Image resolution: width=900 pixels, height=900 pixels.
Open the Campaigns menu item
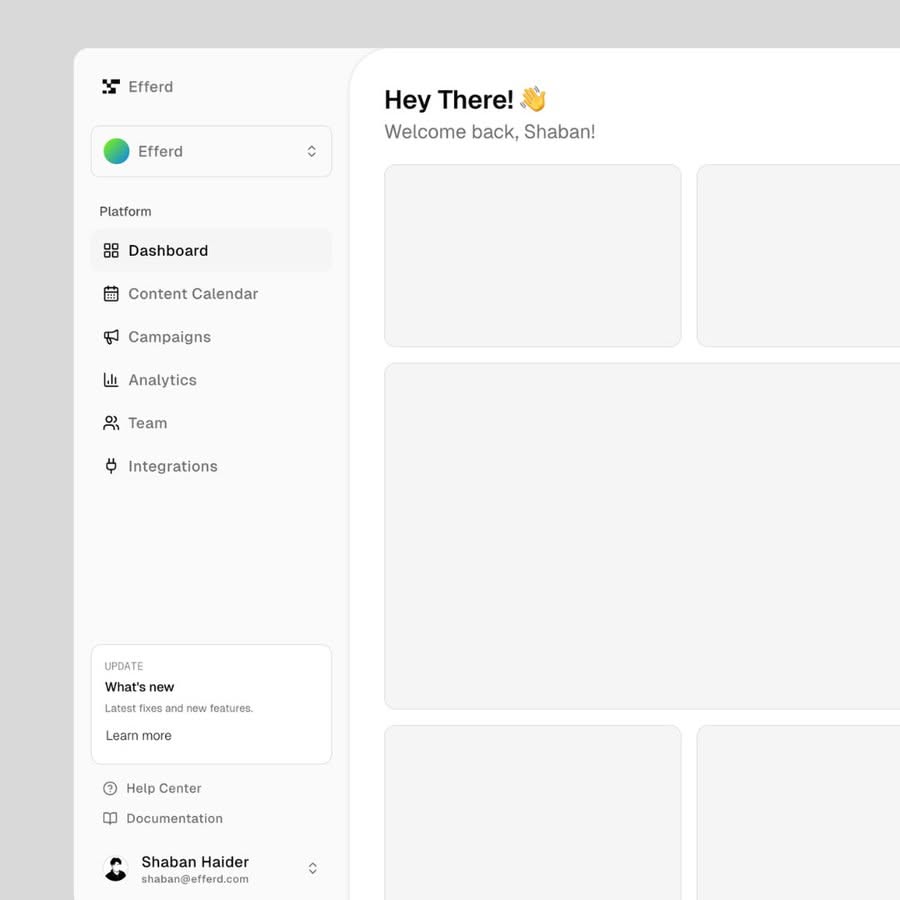click(x=169, y=337)
